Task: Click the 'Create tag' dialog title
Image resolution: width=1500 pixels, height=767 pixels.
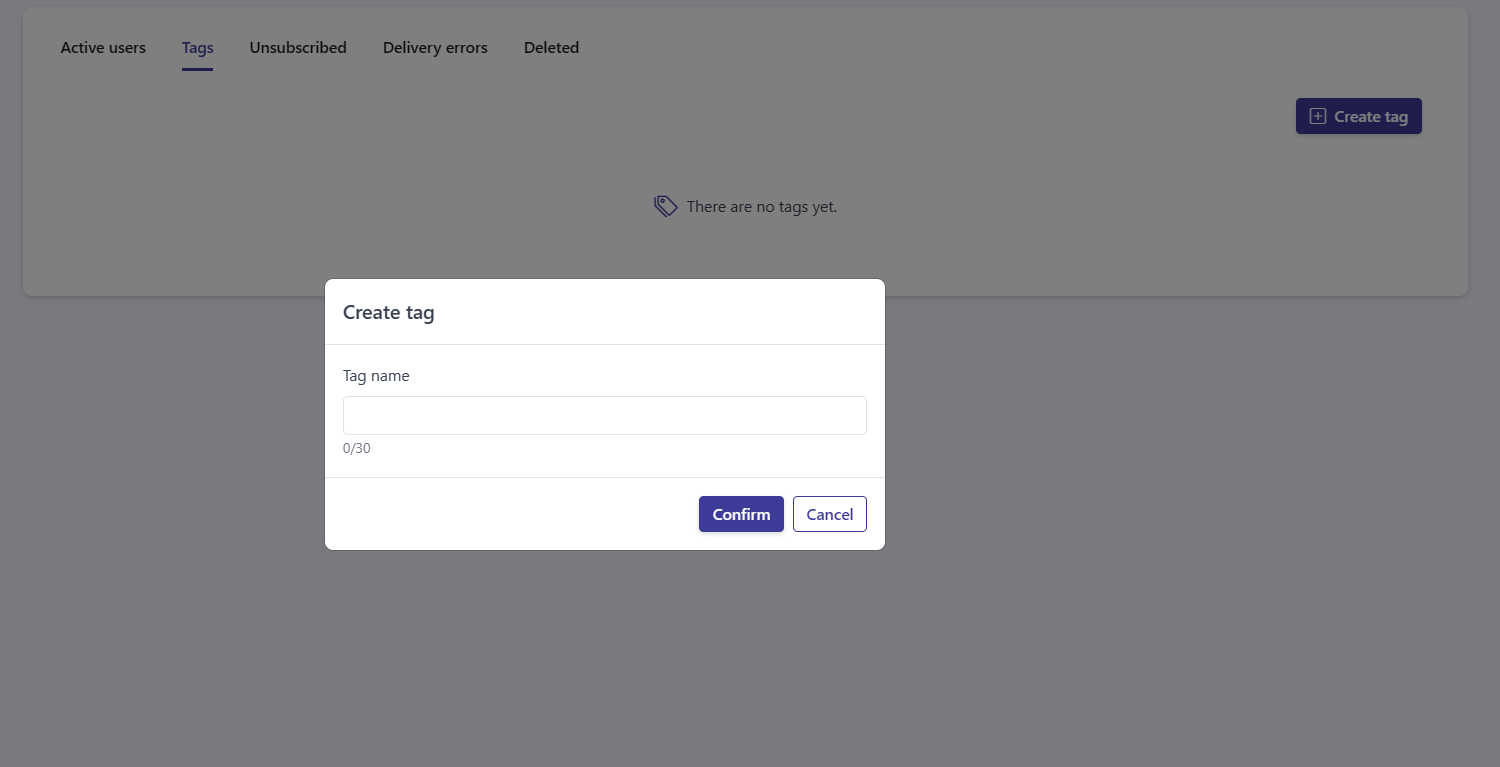Action: pos(389,312)
